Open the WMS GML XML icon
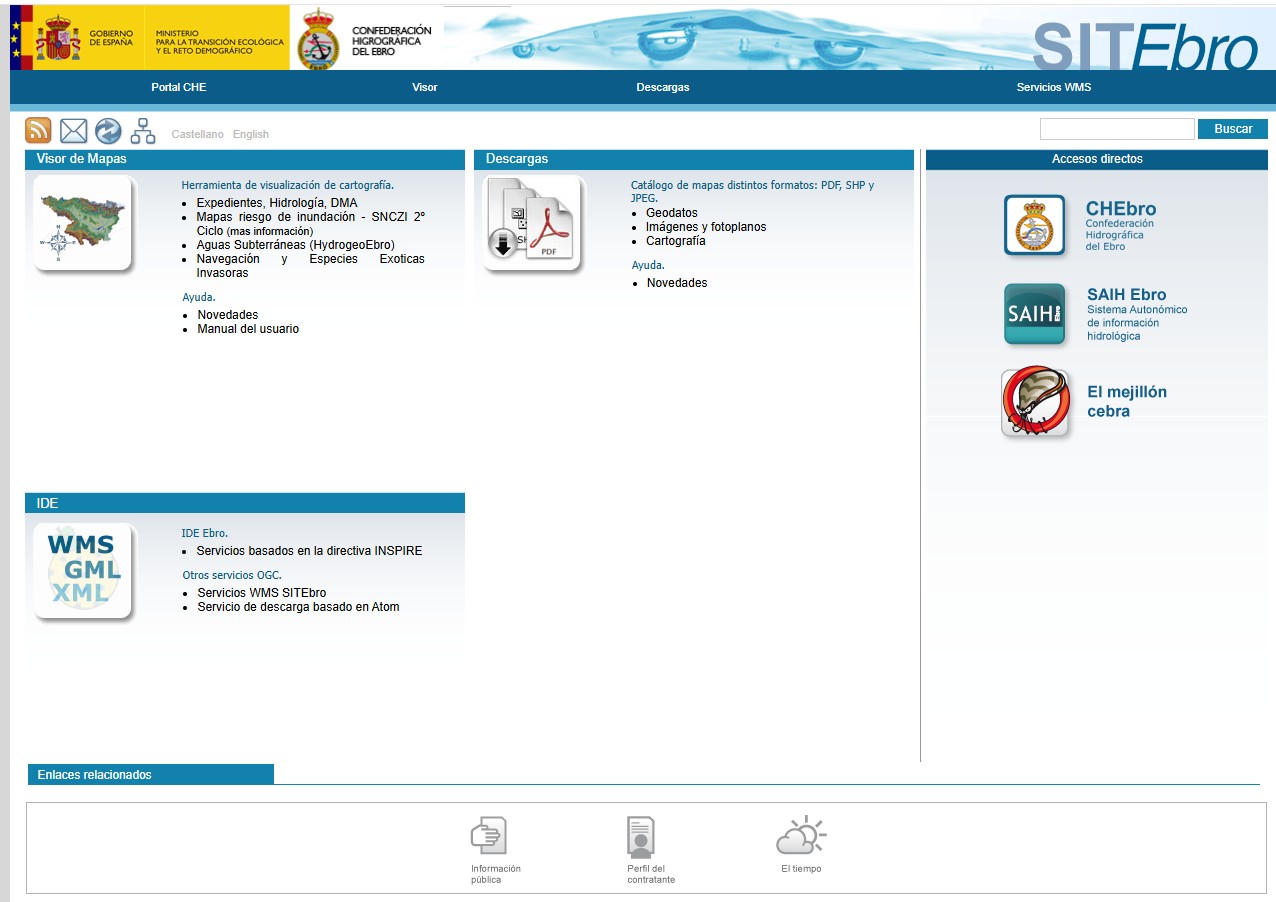The width and height of the screenshot is (1276, 902). point(83,571)
